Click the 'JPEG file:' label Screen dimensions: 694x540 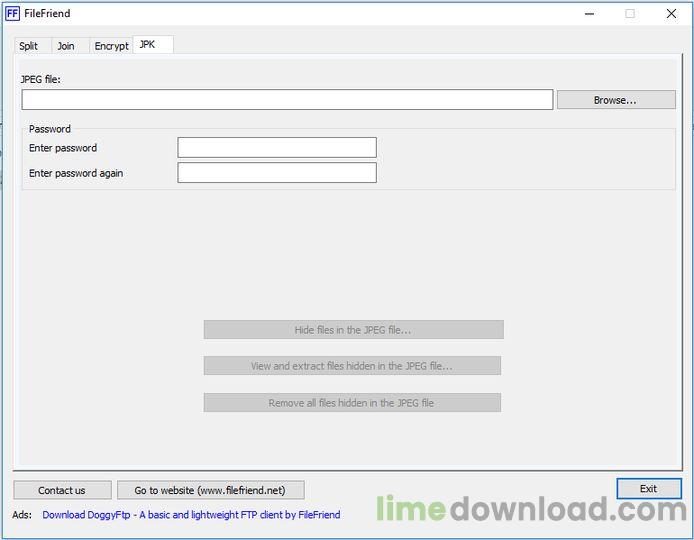coord(40,79)
